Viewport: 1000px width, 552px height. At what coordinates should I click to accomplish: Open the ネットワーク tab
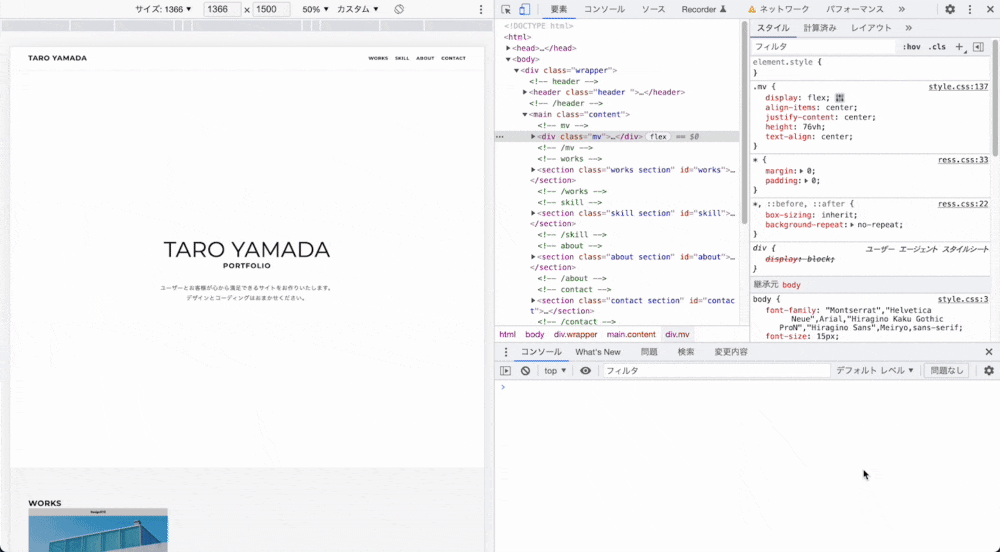[779, 10]
